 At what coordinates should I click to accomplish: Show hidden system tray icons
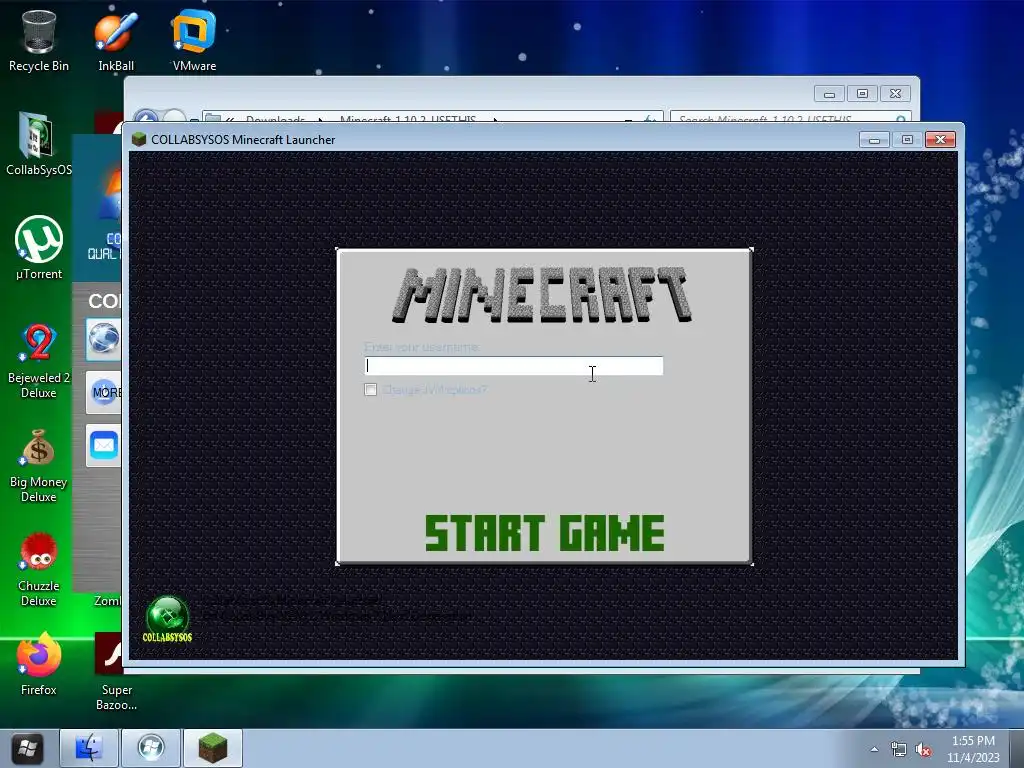coord(874,749)
